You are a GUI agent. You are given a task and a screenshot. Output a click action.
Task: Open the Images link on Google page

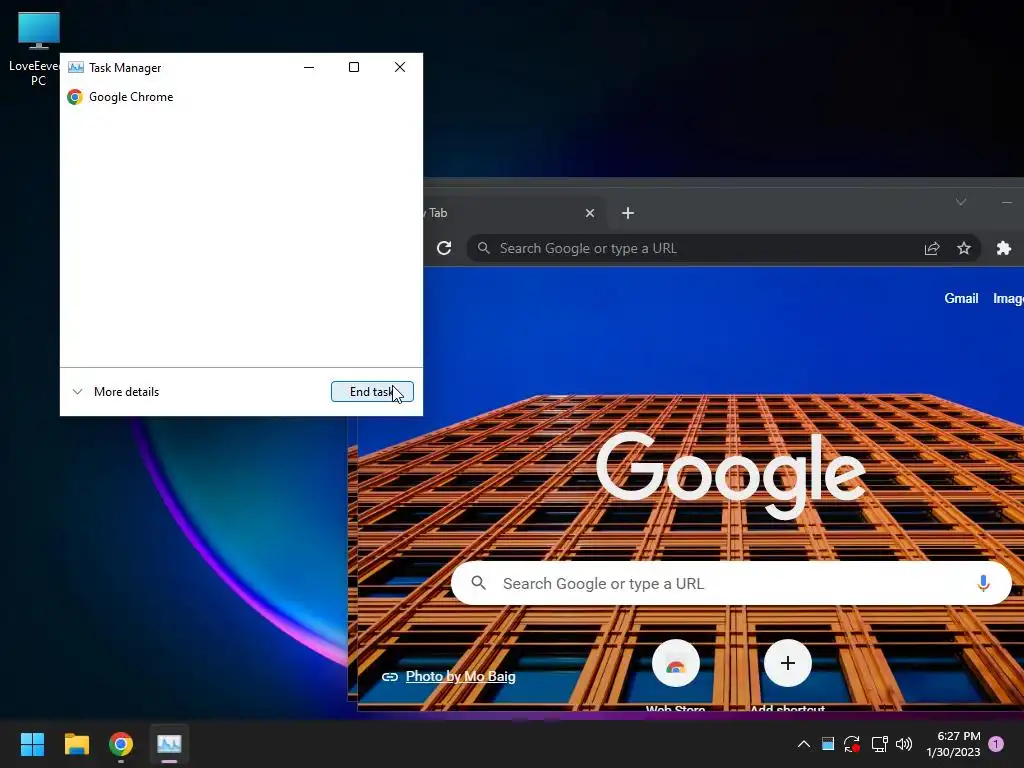coord(1008,298)
